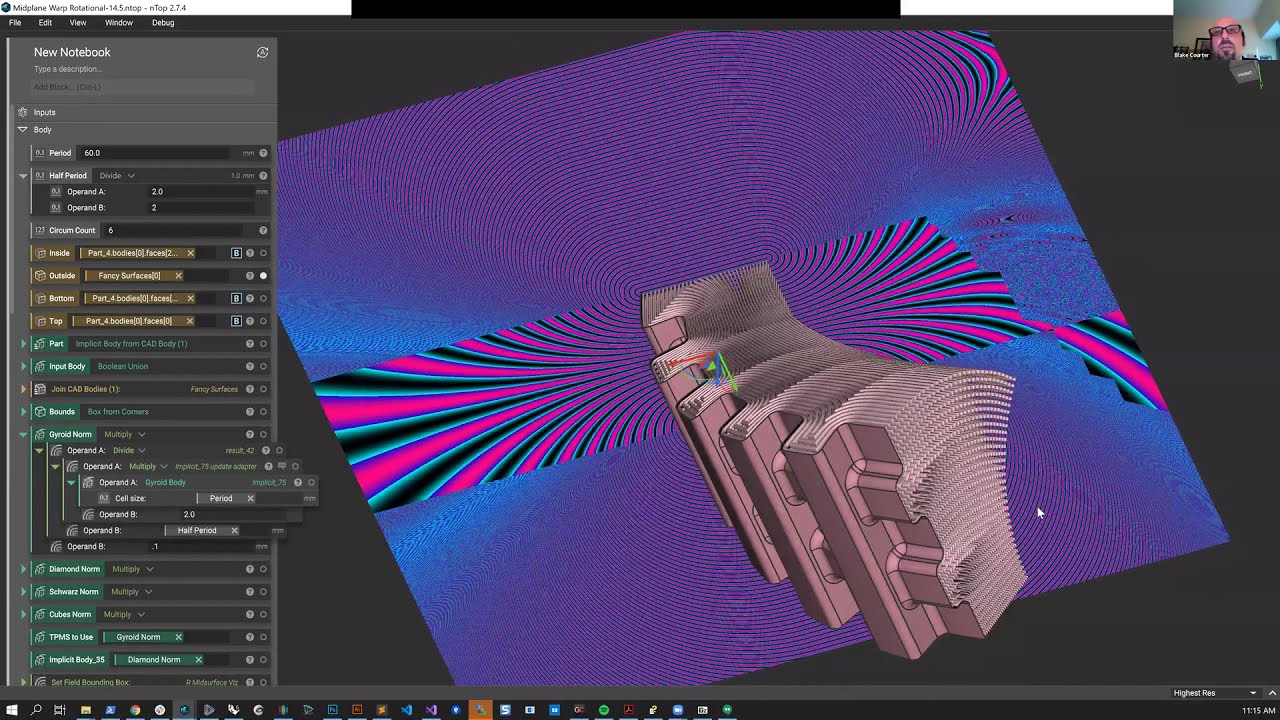
Task: Remove Half Period chip from Operand B
Action: pos(234,530)
